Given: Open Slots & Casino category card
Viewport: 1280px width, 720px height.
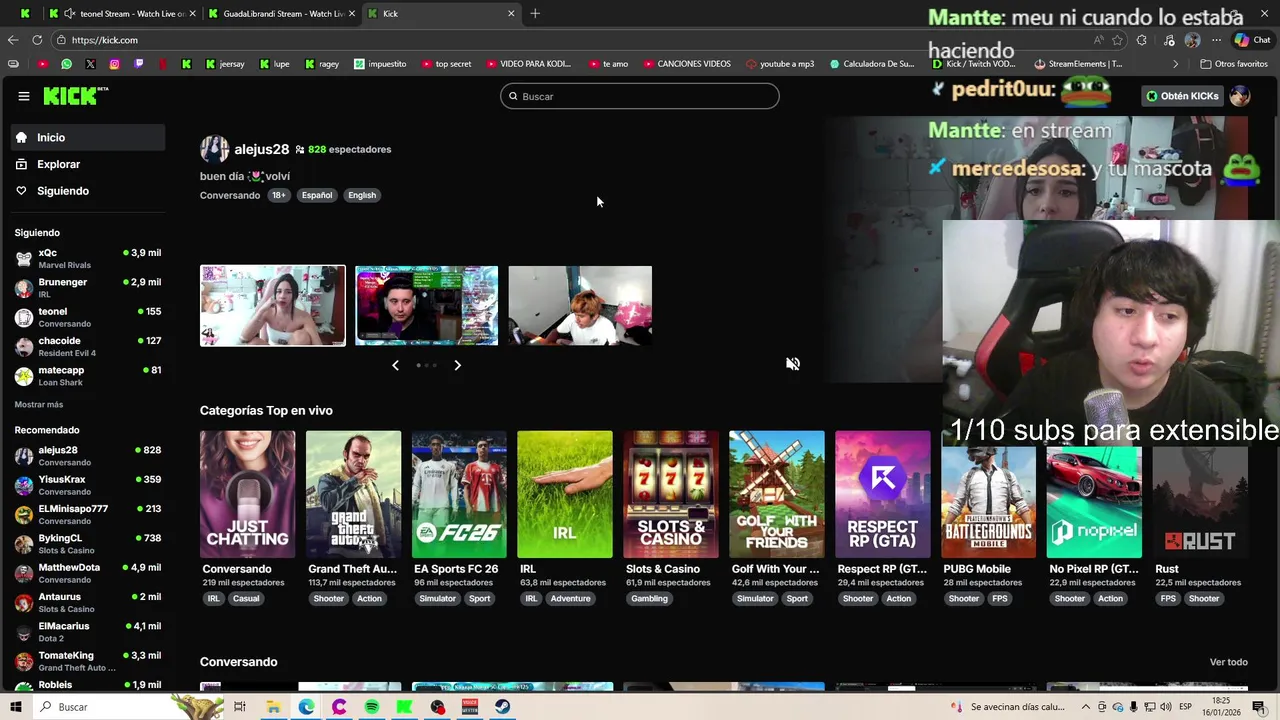Looking at the screenshot, I should 671,494.
